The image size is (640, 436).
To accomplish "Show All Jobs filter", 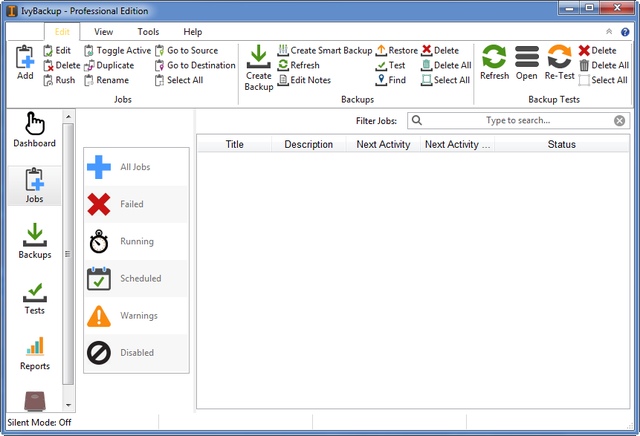I will pyautogui.click(x=136, y=167).
